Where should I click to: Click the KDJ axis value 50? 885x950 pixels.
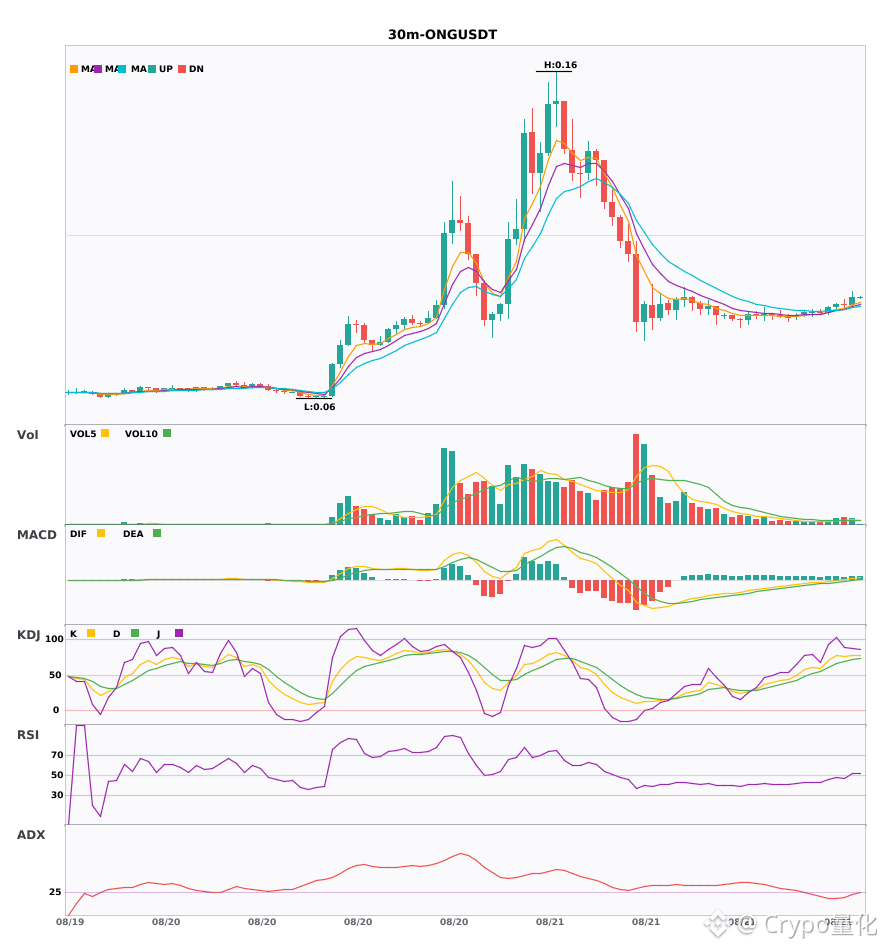click(56, 675)
